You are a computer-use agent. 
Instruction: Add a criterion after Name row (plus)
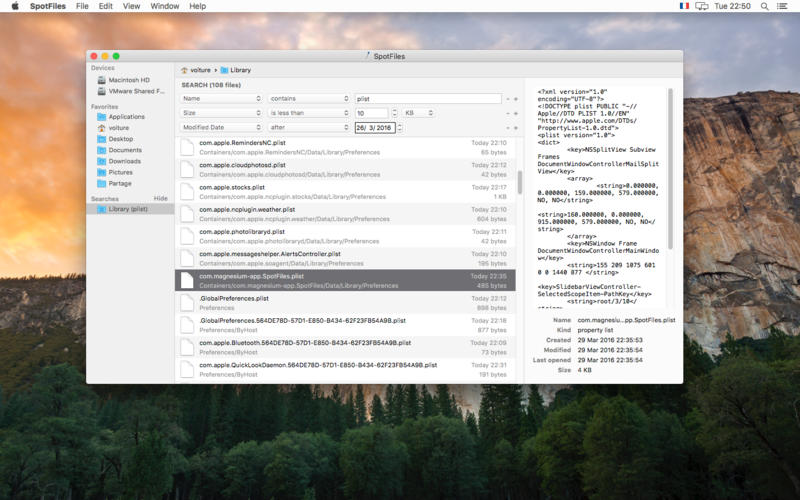(x=516, y=99)
